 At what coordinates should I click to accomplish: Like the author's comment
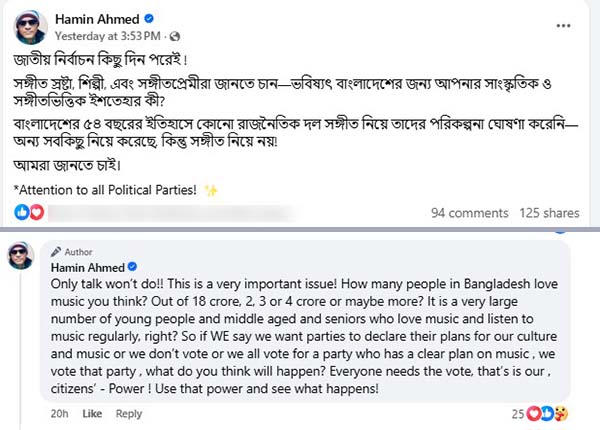[92, 412]
